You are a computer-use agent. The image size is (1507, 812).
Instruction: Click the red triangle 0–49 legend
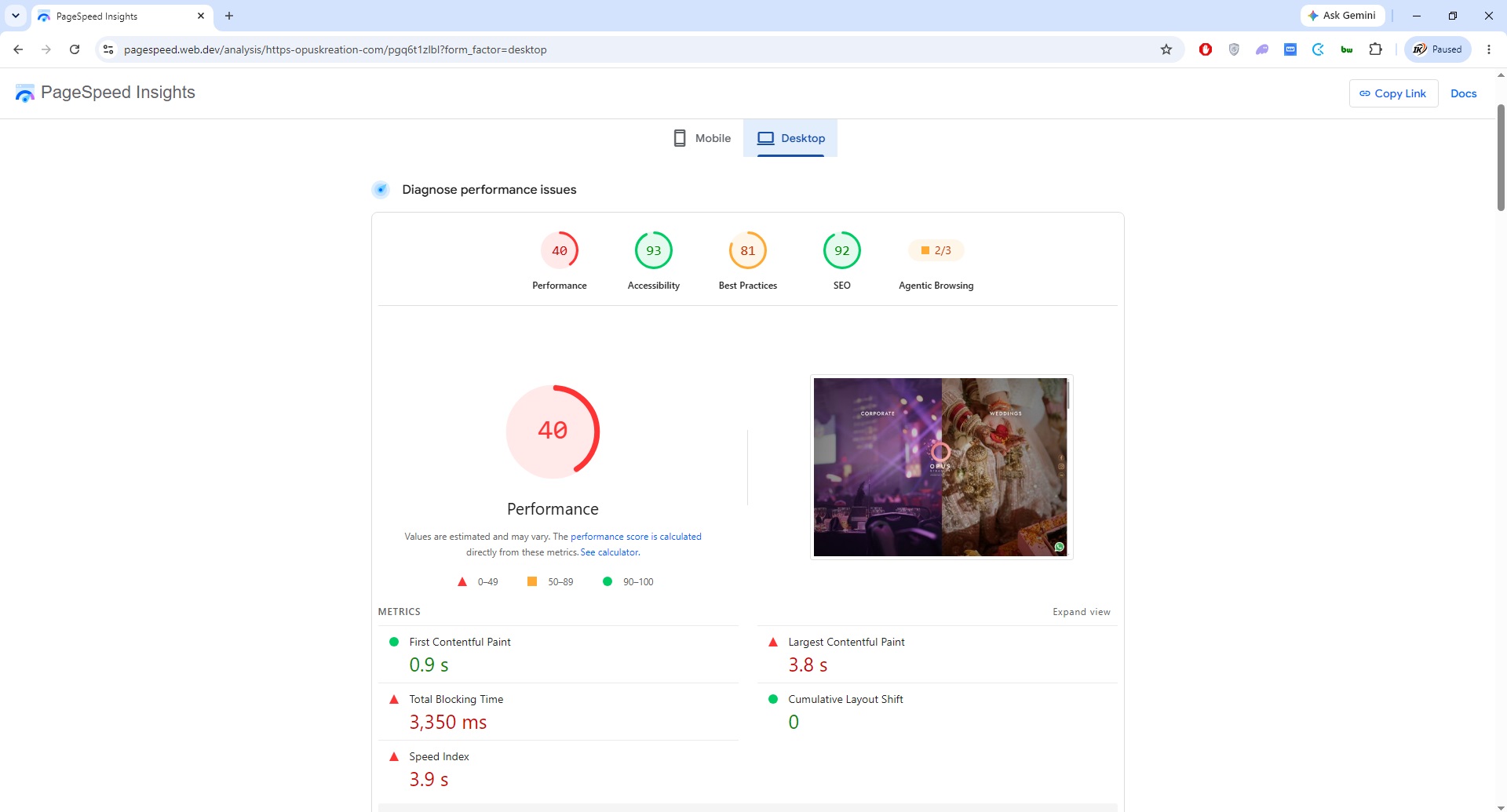[x=478, y=581]
